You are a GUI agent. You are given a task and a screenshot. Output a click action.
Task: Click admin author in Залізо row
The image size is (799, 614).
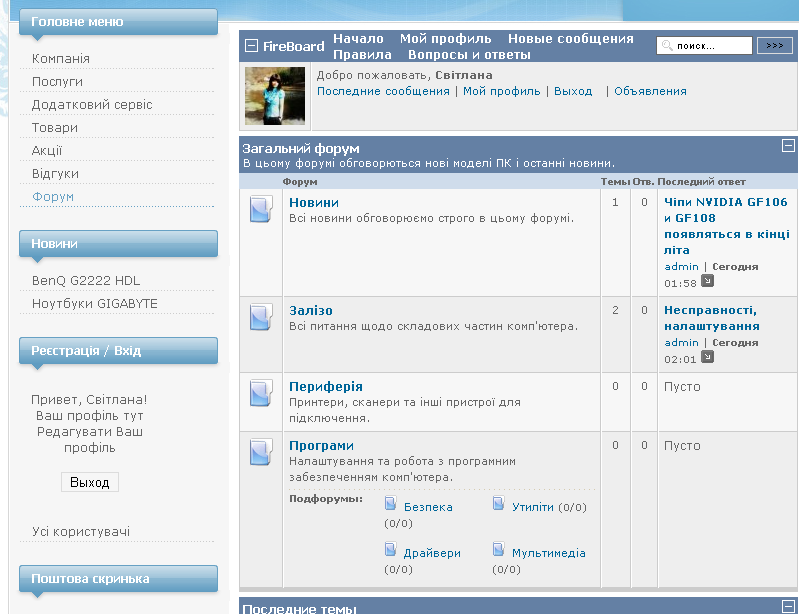tap(681, 342)
